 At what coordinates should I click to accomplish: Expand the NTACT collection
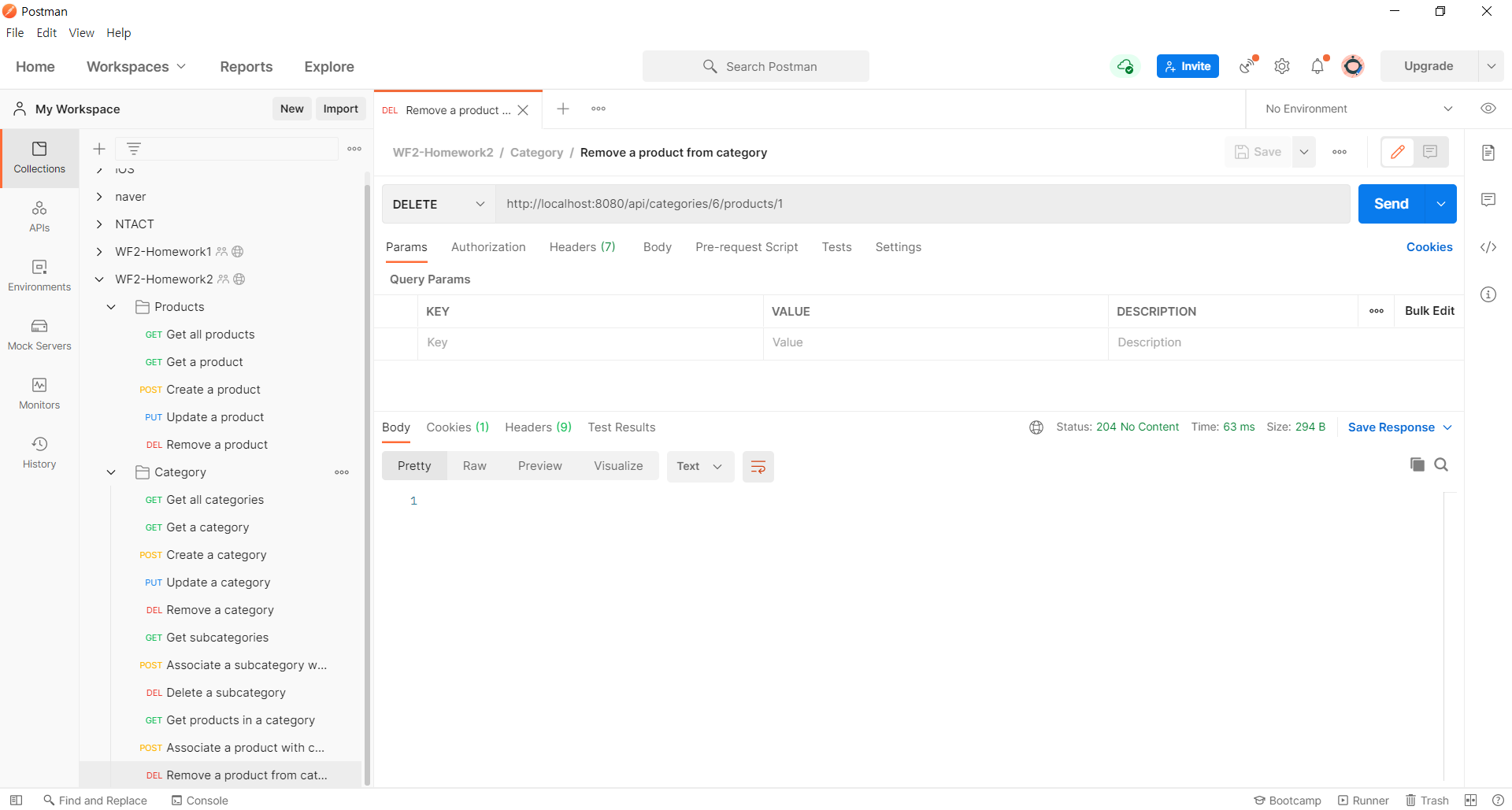(x=99, y=224)
